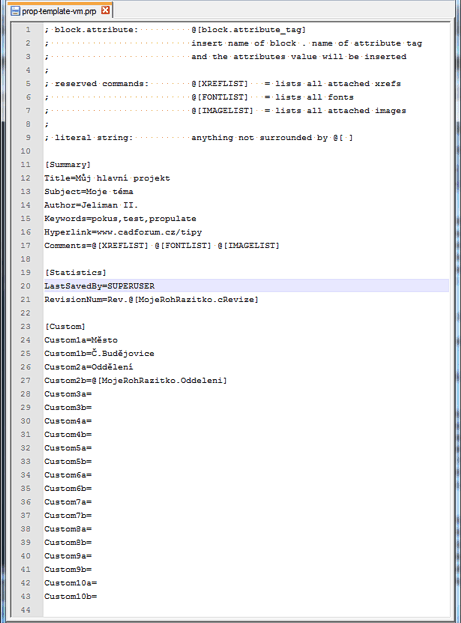The height and width of the screenshot is (623, 461).
Task: Click the RevisionNum=Rev. line text
Action: [x=151, y=300]
